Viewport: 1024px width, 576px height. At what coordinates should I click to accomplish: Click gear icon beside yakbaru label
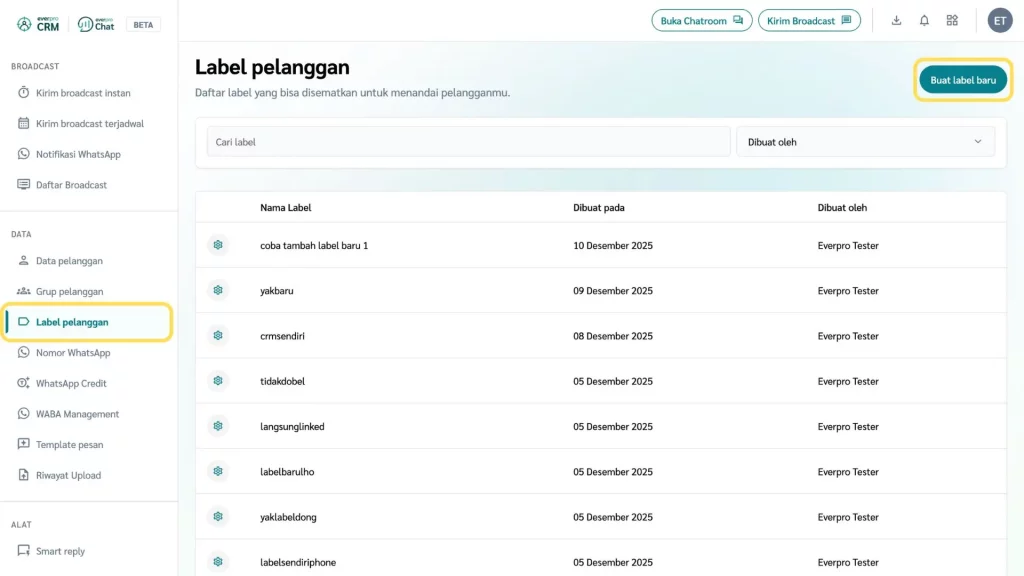point(218,290)
